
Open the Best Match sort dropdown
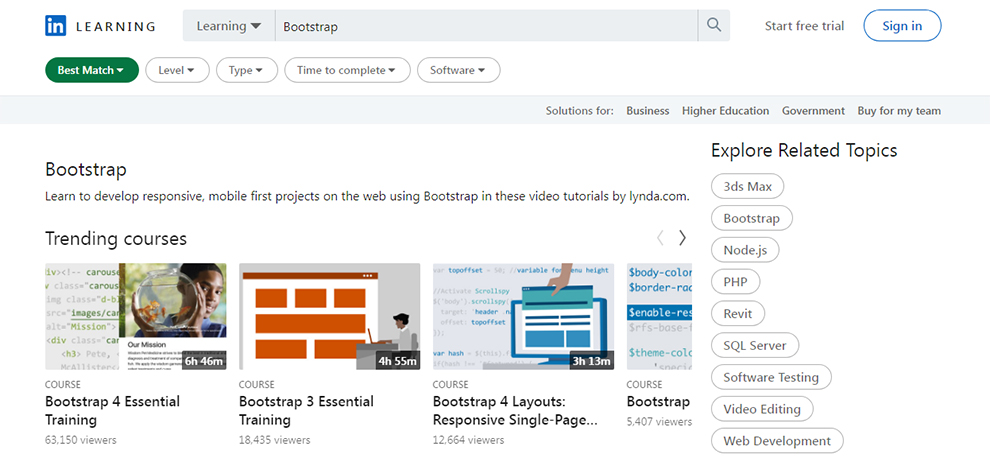(92, 70)
